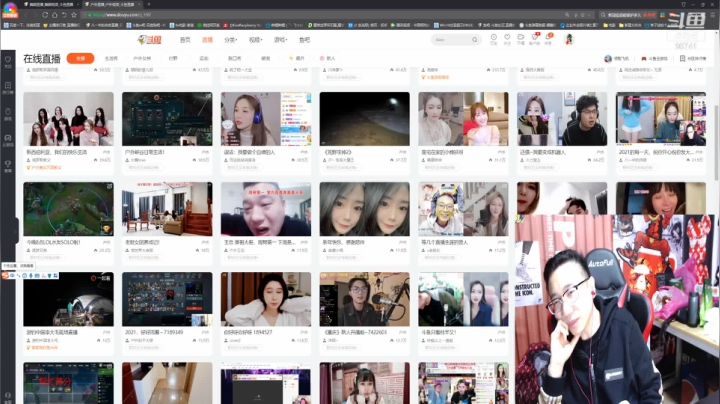Open the twin girl faces stream thumbnail
The width and height of the screenshot is (720, 404).
coord(365,209)
